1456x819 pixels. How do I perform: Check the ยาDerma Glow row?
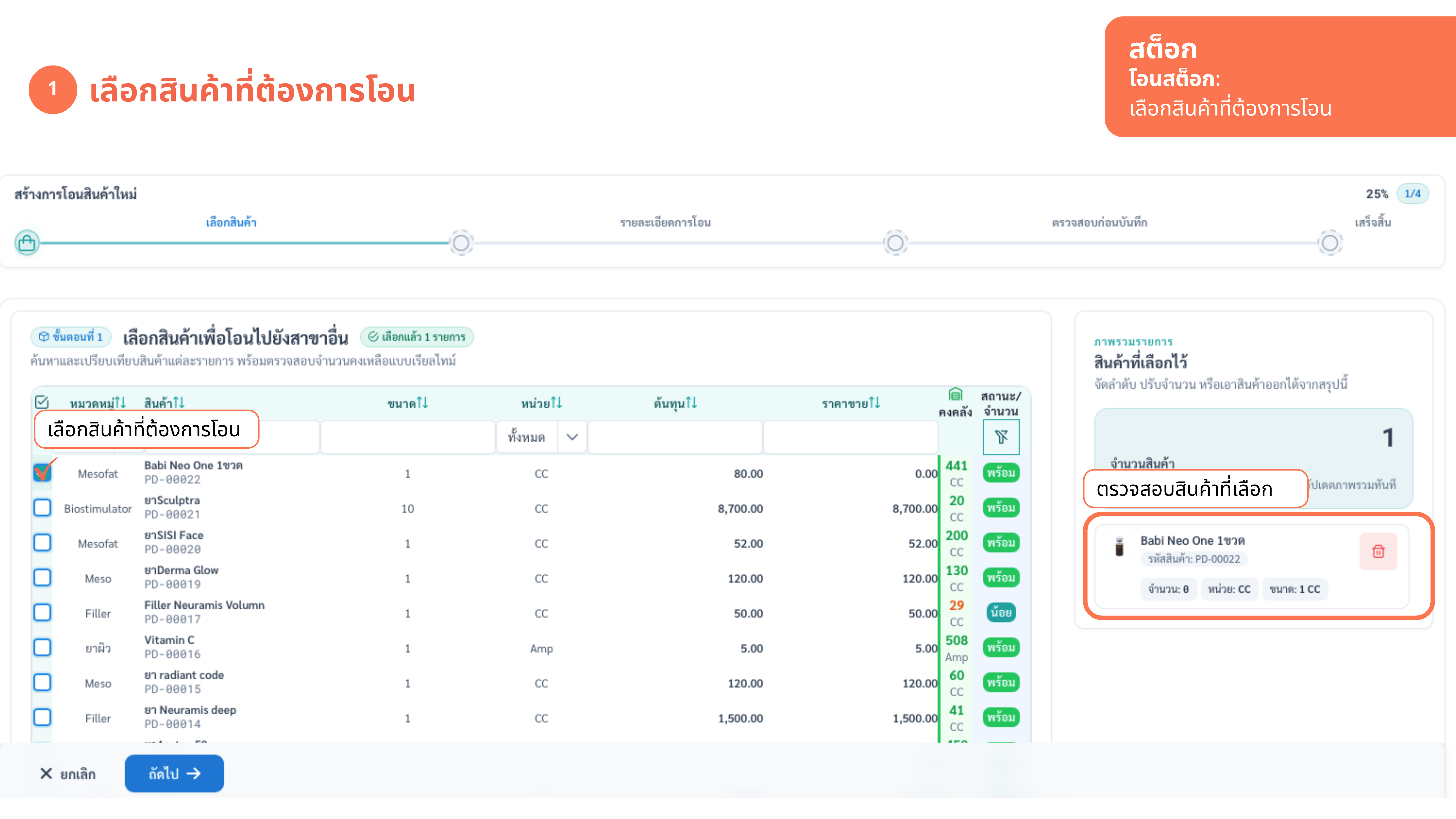tap(42, 578)
